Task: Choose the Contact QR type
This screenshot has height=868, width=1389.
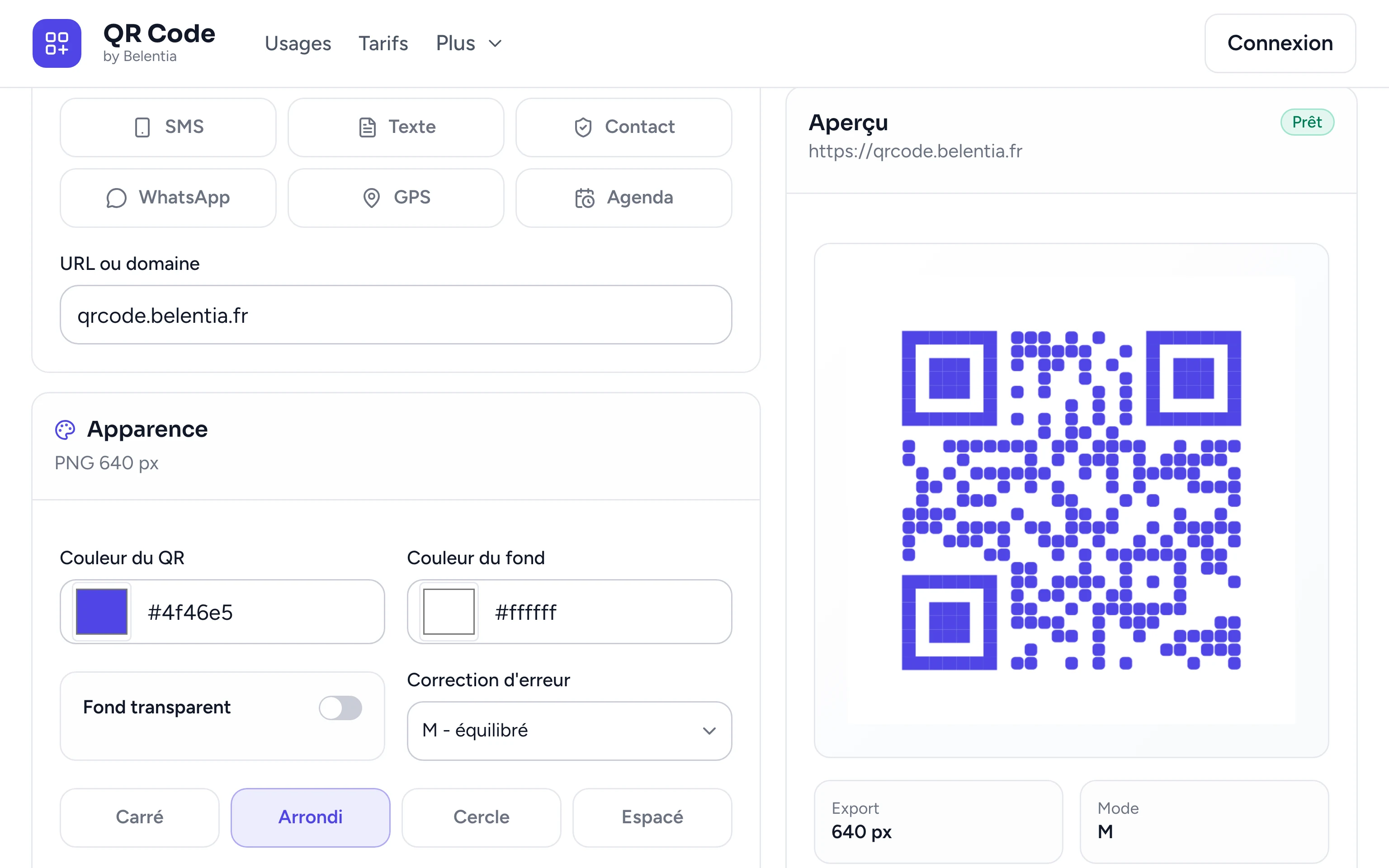Action: point(624,127)
